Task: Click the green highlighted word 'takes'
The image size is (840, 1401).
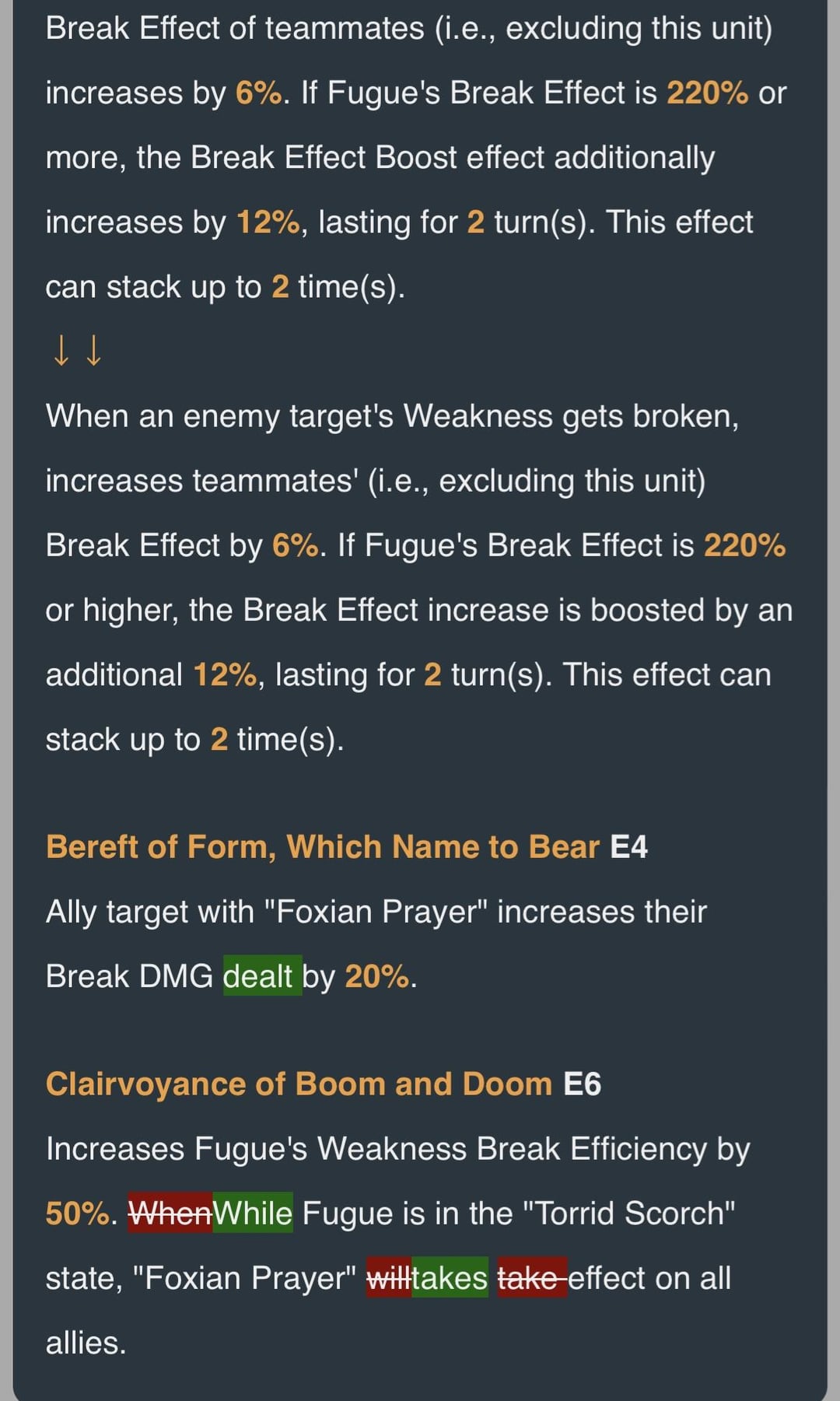Action: coord(450,1277)
